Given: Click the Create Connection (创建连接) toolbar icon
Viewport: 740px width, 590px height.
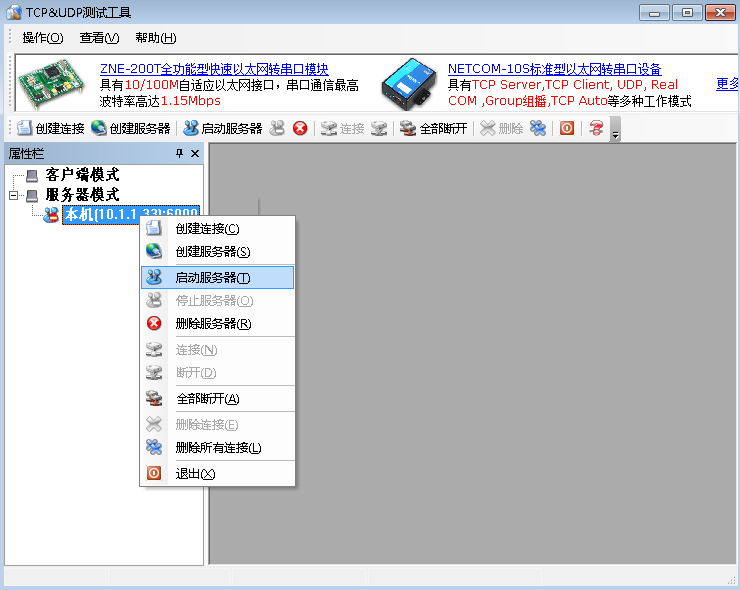Looking at the screenshot, I should click(24, 128).
